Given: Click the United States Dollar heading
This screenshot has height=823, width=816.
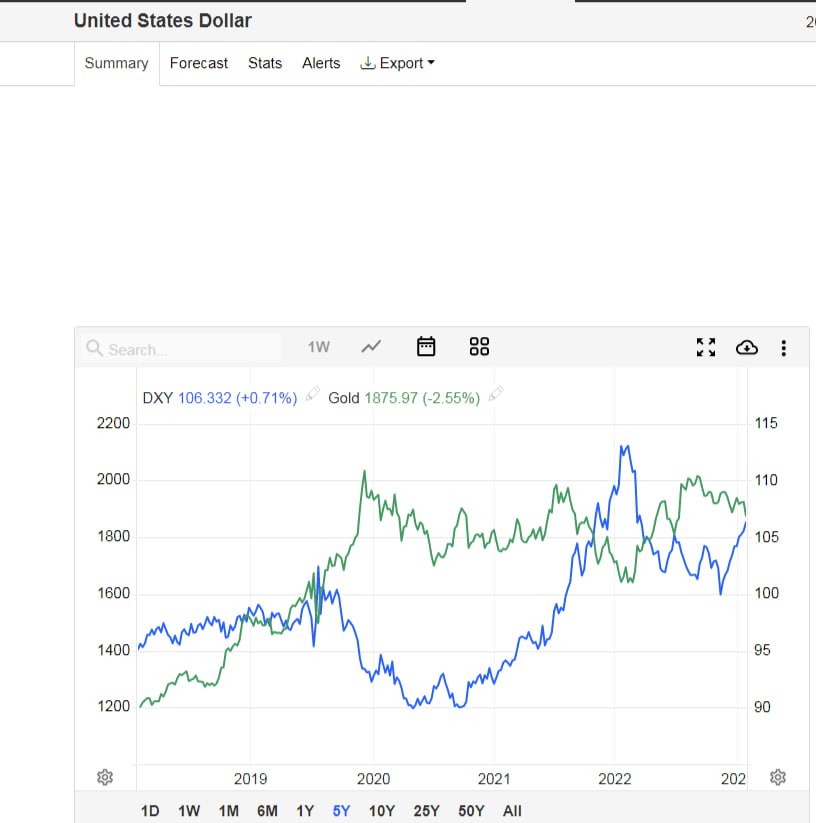Looking at the screenshot, I should tap(163, 20).
